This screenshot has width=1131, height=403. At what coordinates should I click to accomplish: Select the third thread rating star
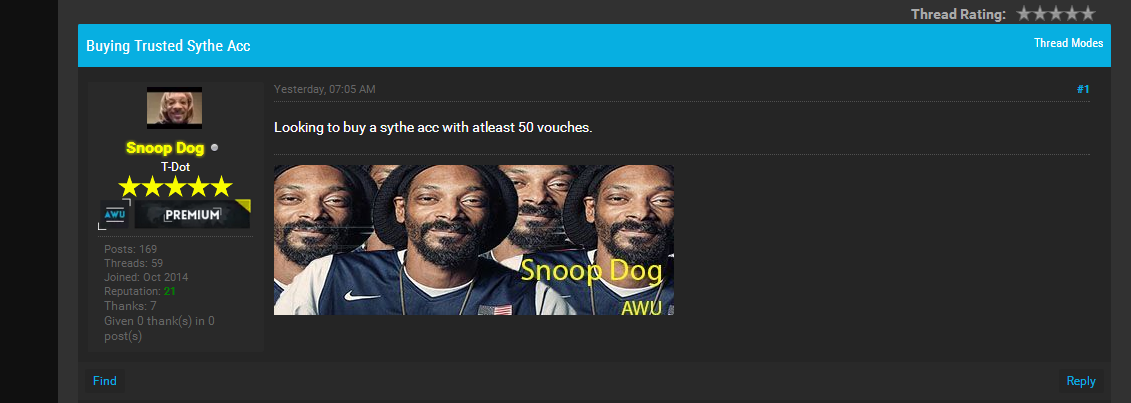point(1056,13)
